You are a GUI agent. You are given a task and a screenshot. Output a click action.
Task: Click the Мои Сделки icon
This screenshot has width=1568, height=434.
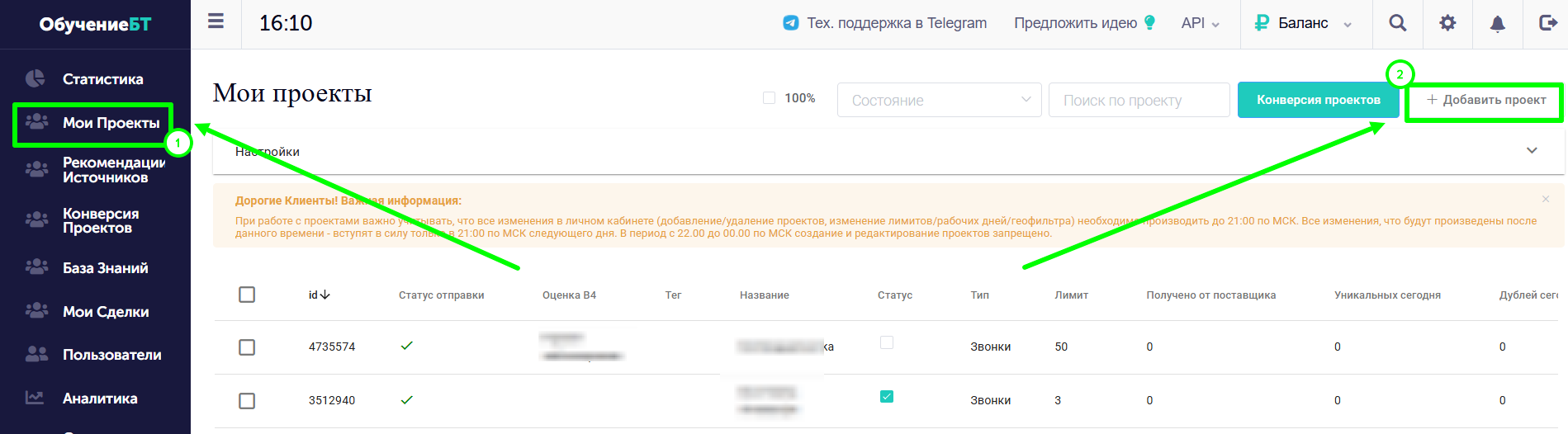[x=36, y=311]
